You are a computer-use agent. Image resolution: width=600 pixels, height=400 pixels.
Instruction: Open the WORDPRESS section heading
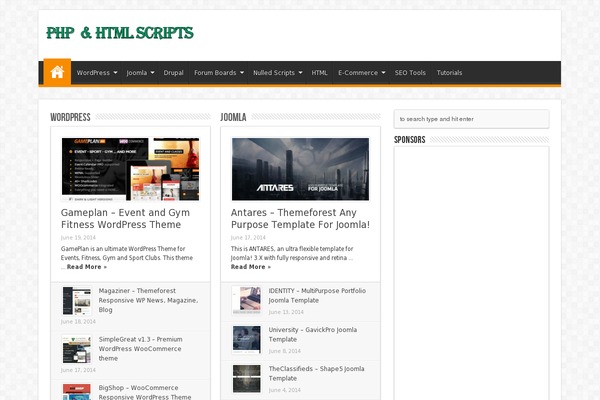point(70,117)
